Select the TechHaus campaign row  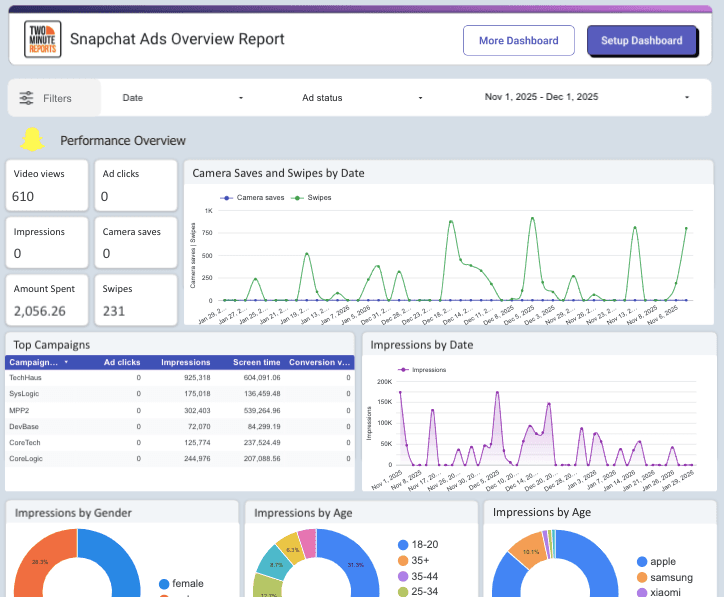tap(179, 378)
